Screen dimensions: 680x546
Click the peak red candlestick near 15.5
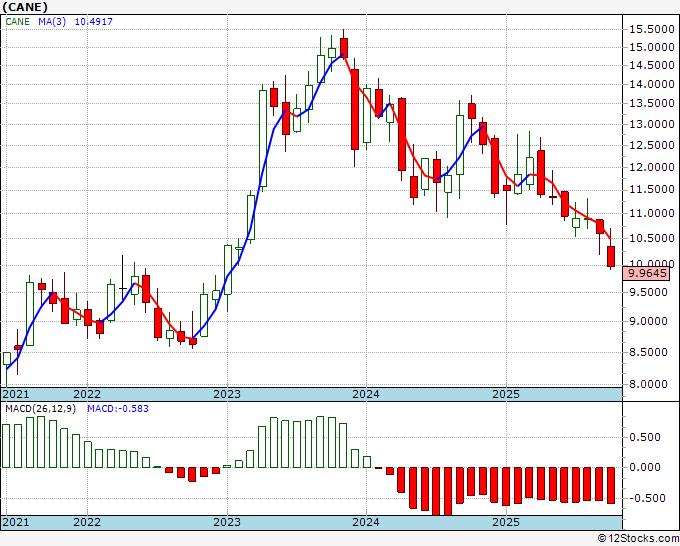click(344, 48)
